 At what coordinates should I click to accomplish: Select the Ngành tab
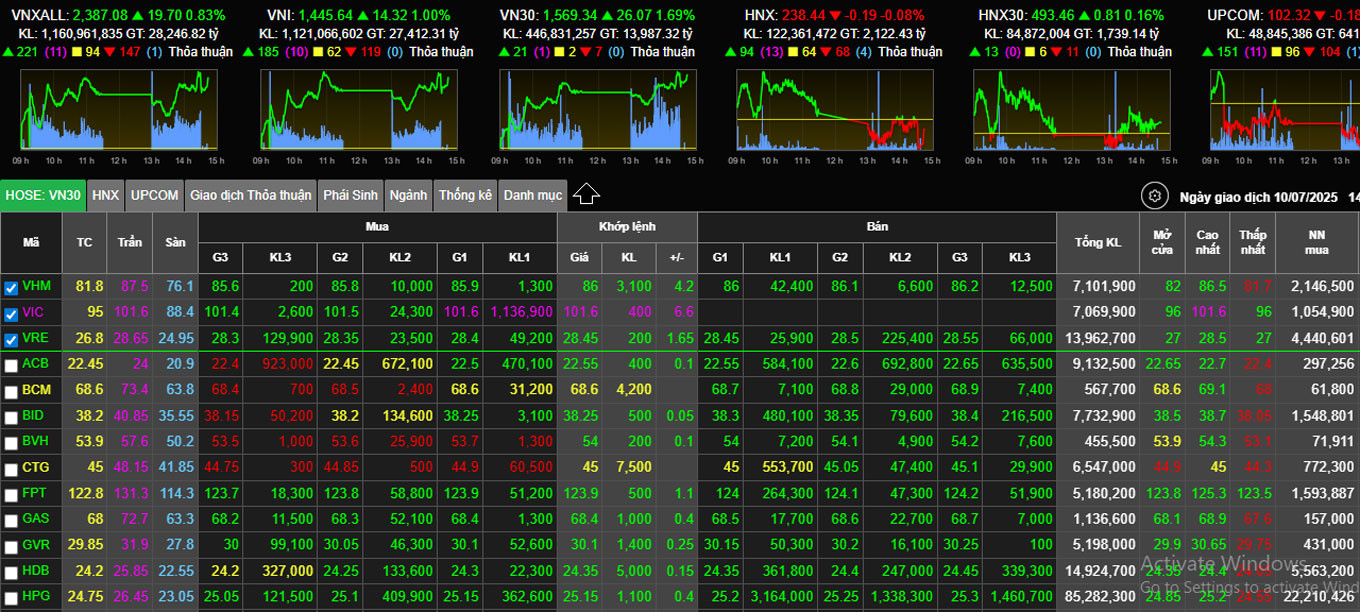pyautogui.click(x=408, y=196)
